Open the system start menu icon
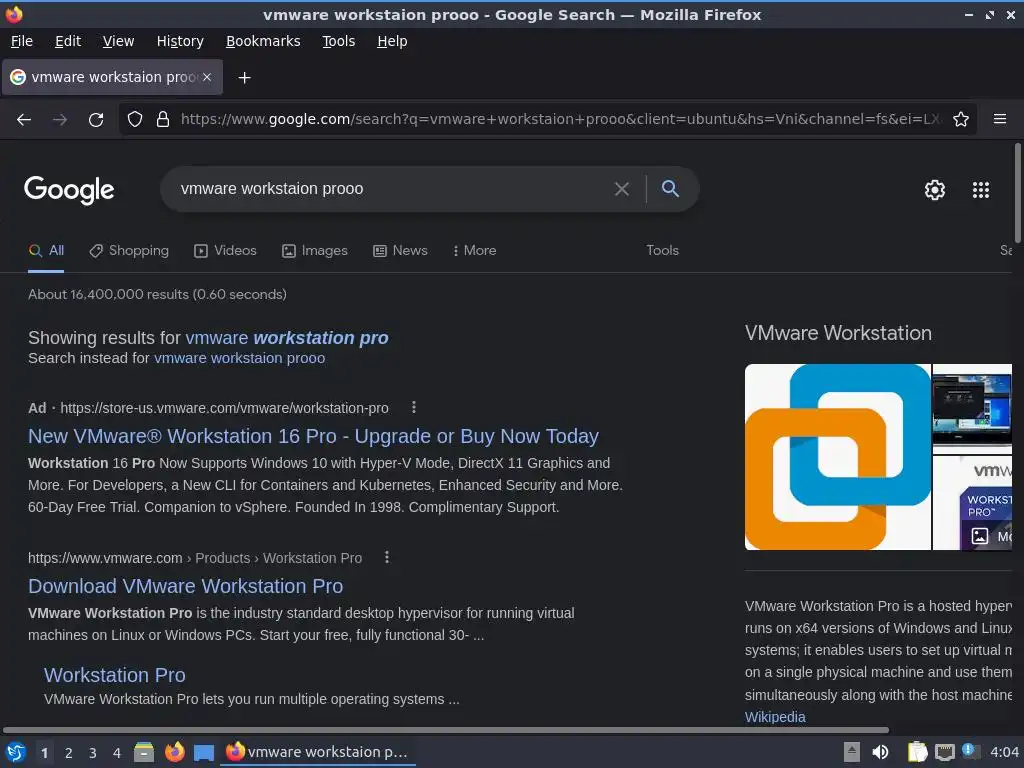1024x768 pixels. pos(16,752)
